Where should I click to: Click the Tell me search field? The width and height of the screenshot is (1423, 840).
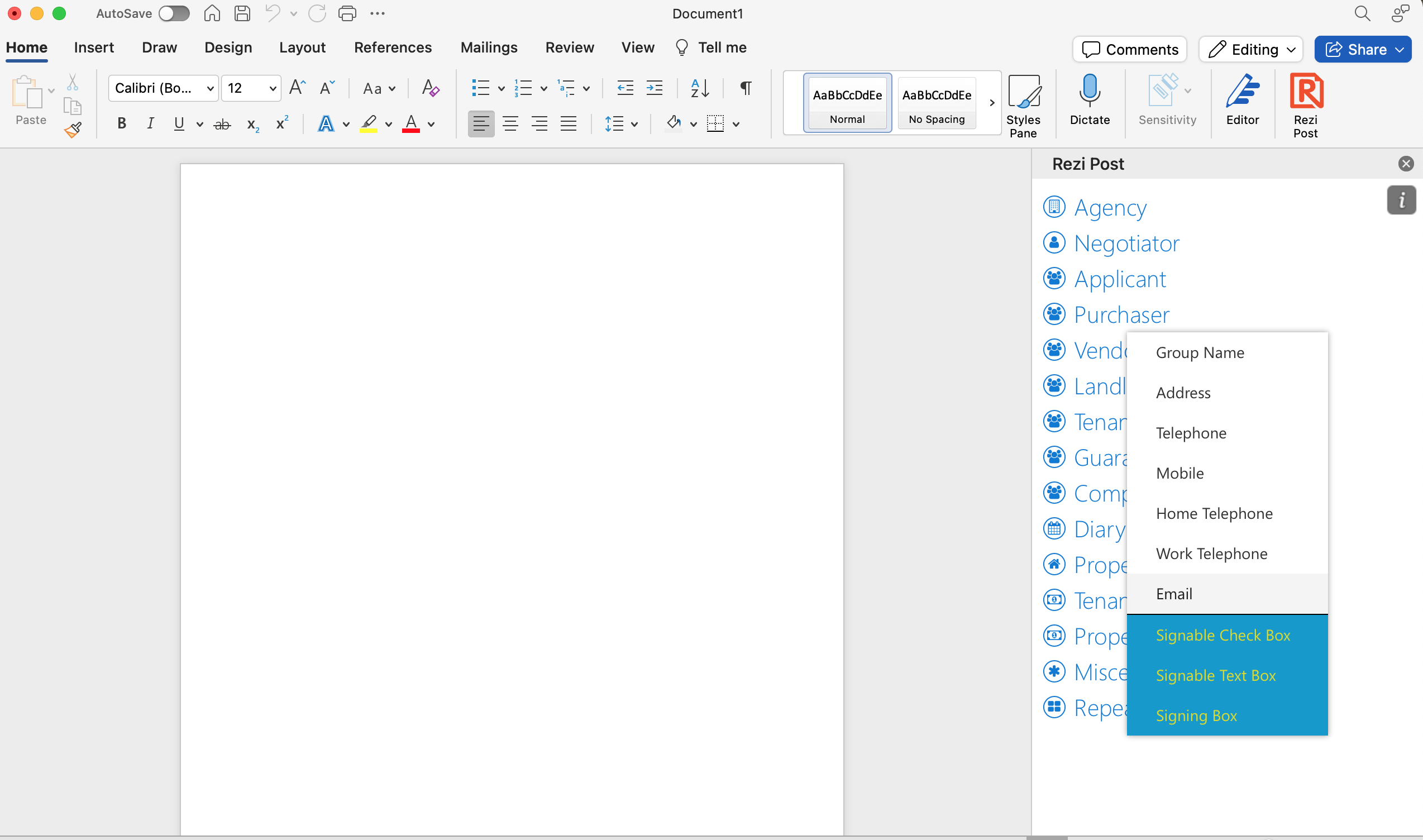coord(711,47)
